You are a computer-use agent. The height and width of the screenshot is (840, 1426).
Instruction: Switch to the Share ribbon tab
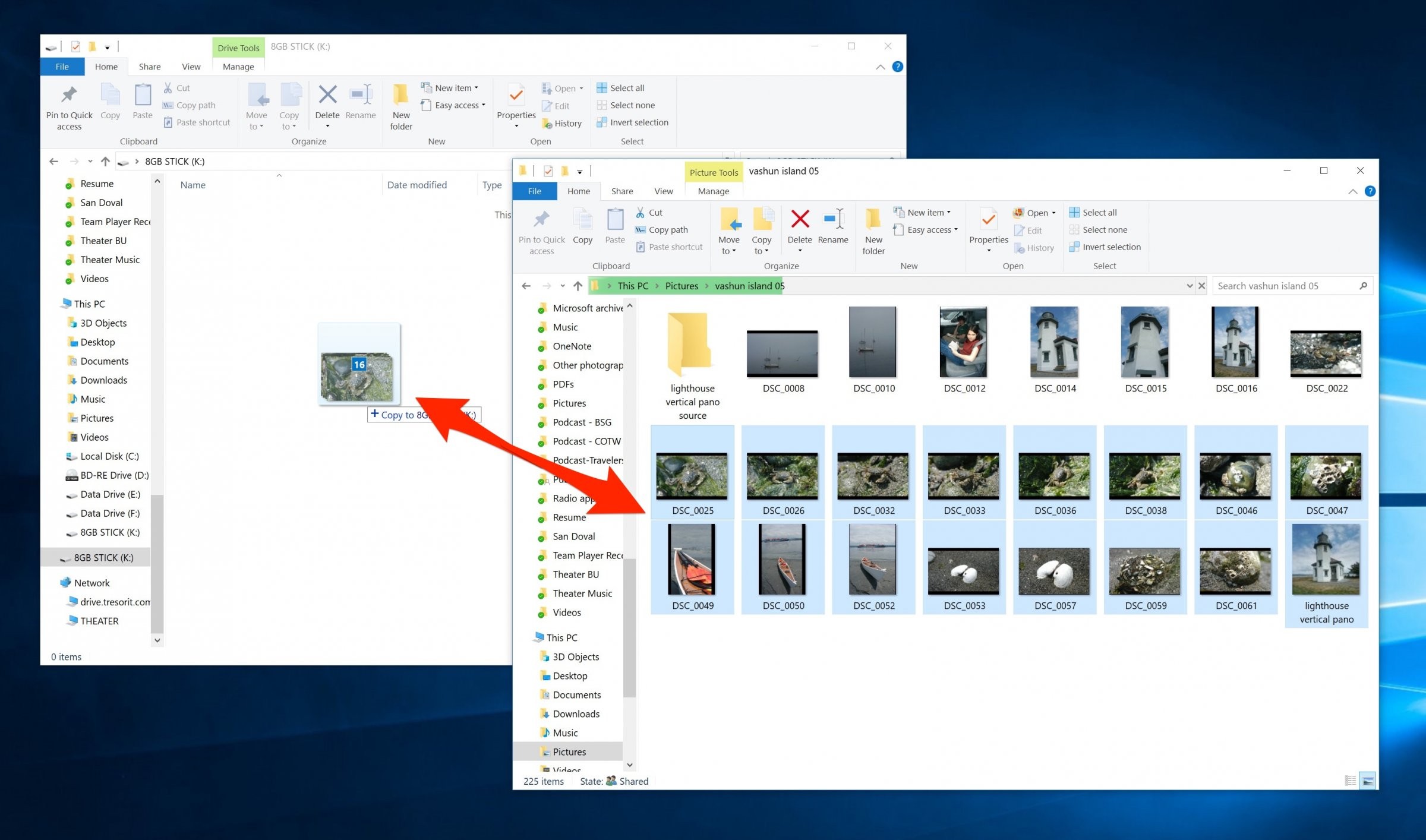pos(621,191)
